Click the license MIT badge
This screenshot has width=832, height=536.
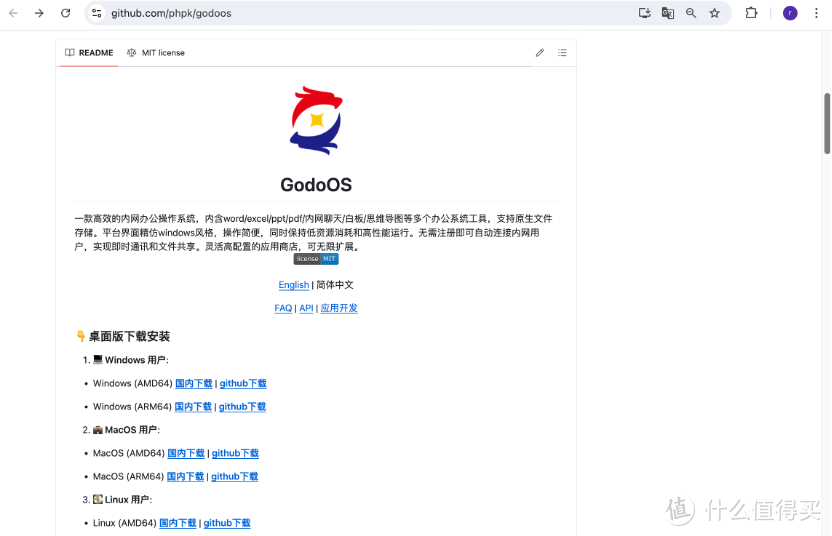(x=316, y=259)
